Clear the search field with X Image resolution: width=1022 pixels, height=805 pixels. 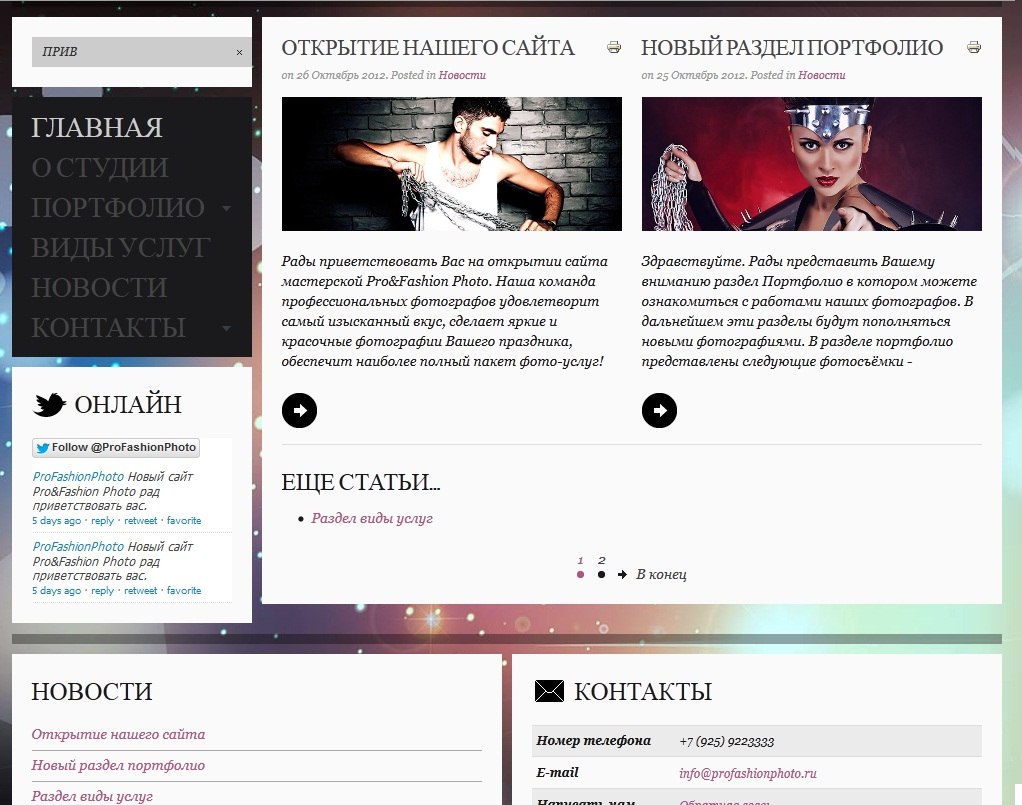pyautogui.click(x=239, y=52)
